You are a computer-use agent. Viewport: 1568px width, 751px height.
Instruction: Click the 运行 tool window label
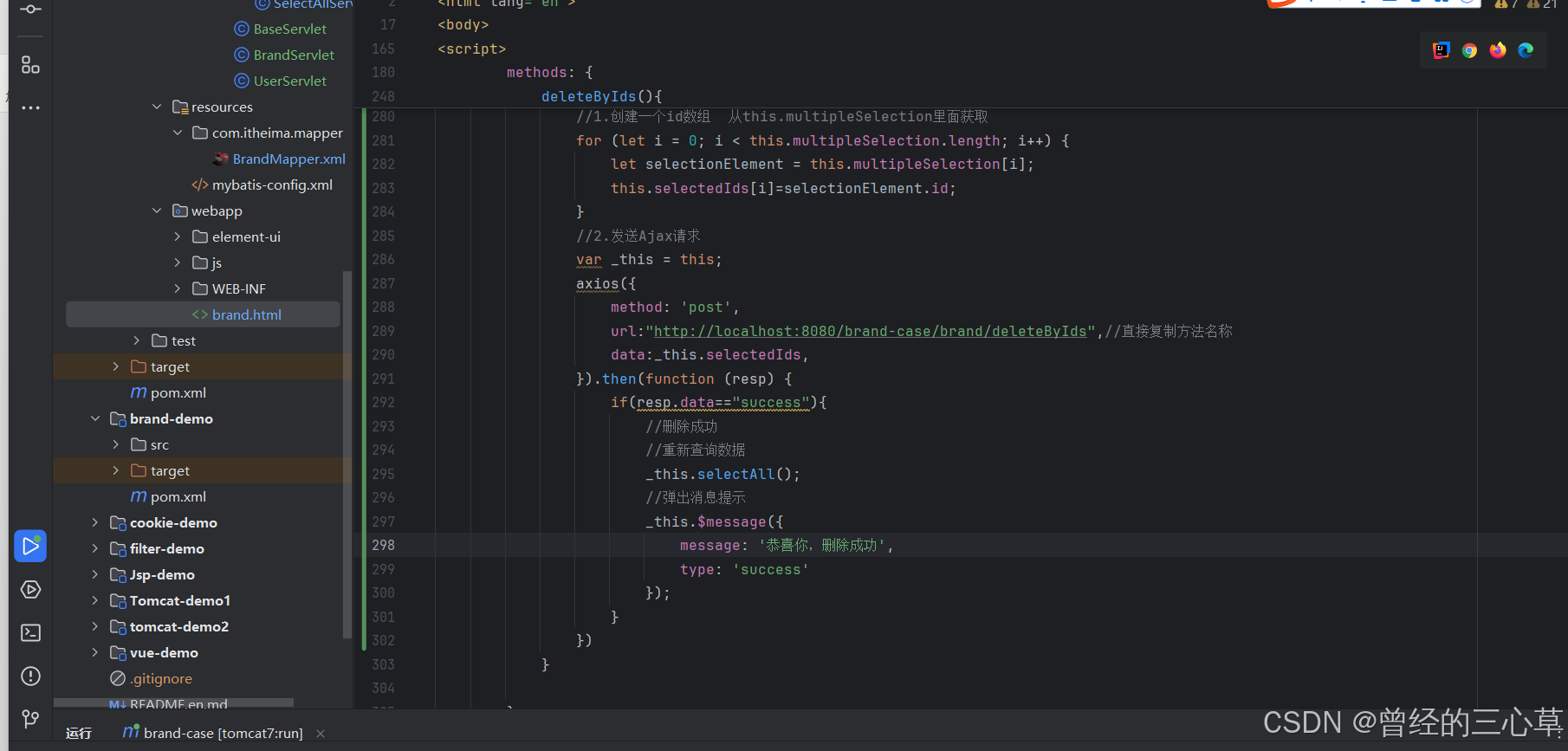point(79,733)
